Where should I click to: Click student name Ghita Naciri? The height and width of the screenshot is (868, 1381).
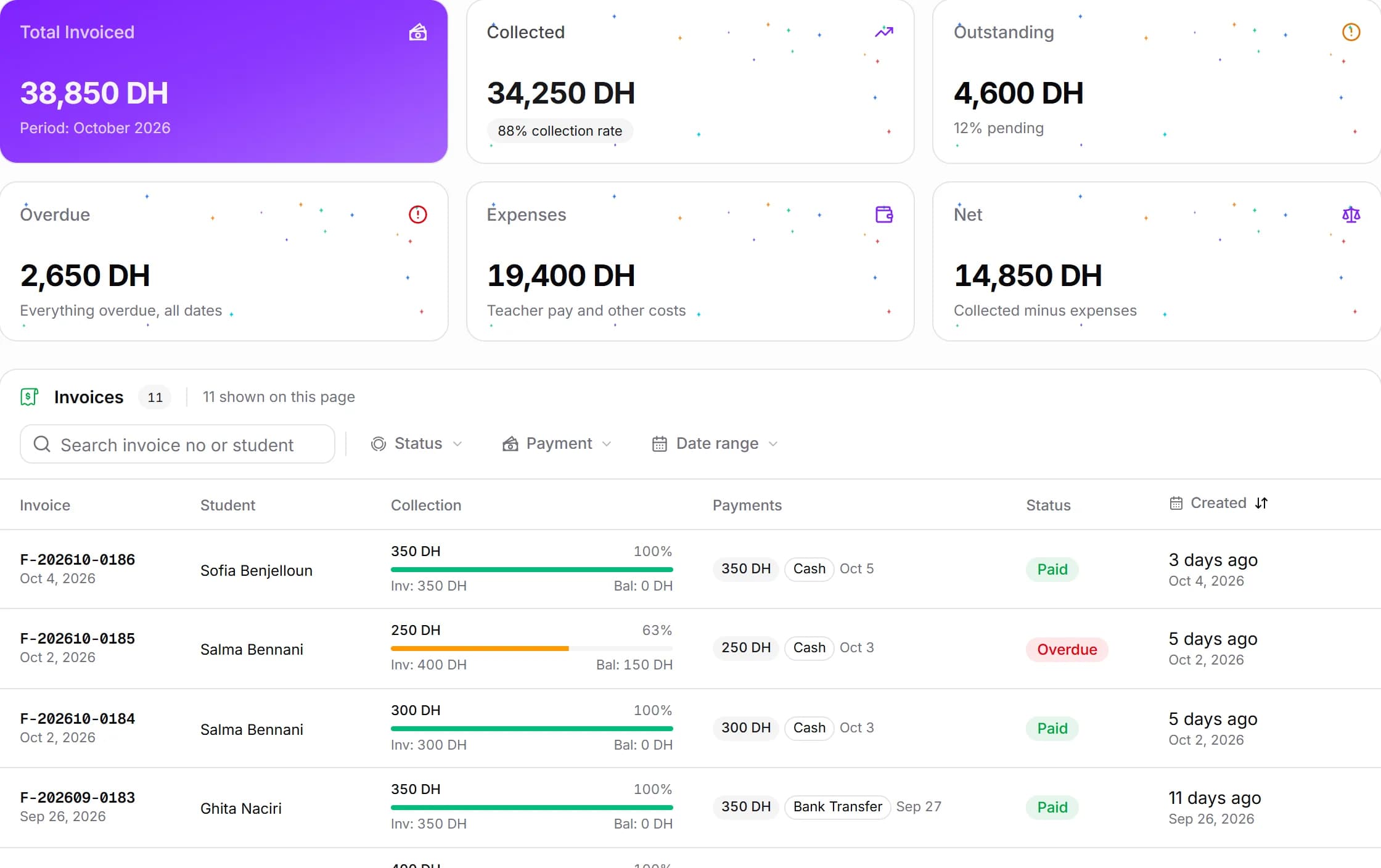coord(241,809)
